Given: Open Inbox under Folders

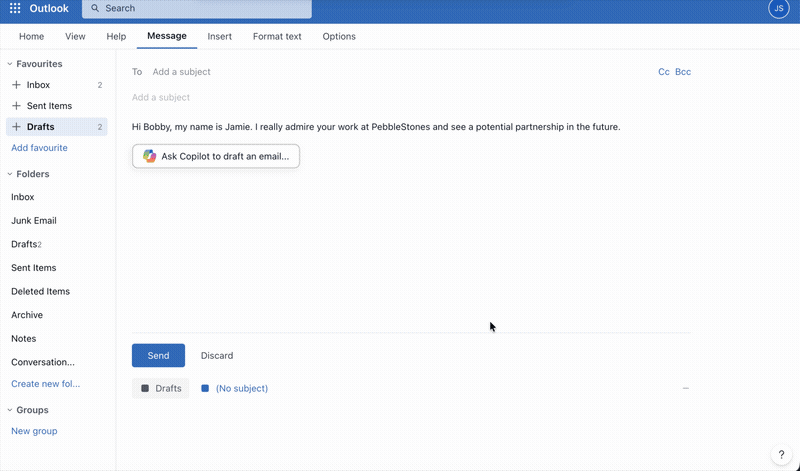Looking at the screenshot, I should coord(23,197).
